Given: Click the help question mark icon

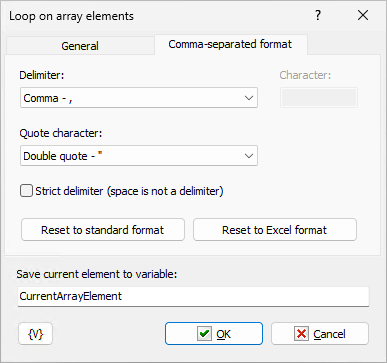Looking at the screenshot, I should click(x=318, y=15).
